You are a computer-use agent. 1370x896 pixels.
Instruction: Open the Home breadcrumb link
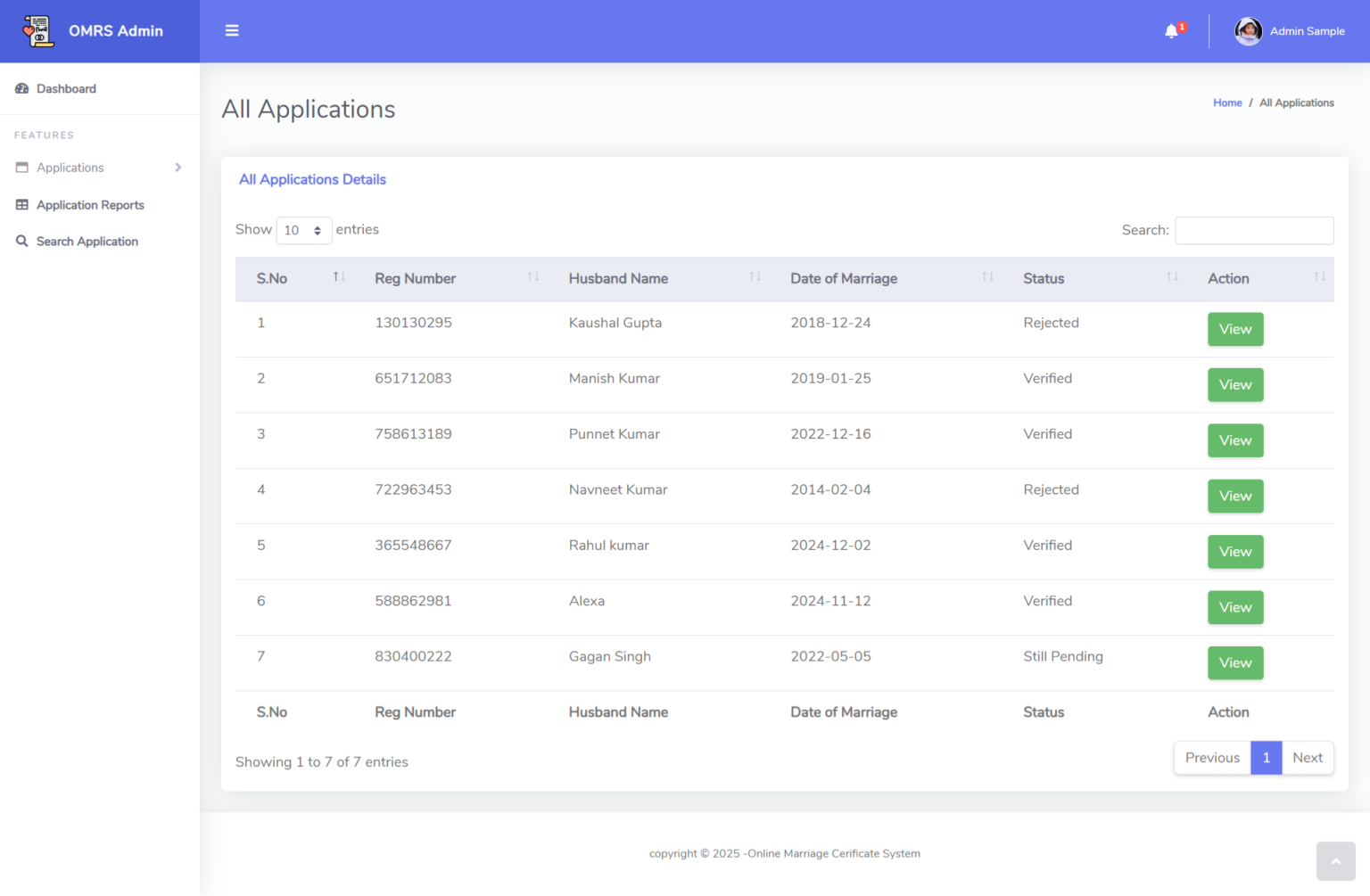point(1227,103)
